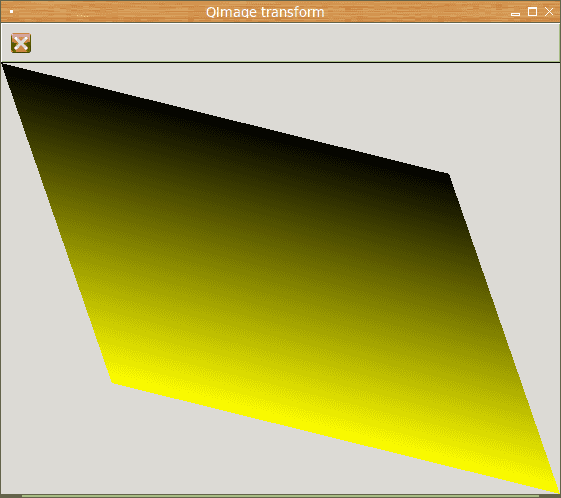Image resolution: width=561 pixels, height=498 pixels.
Task: Minimize the QImage transform window
Action: 515,14
